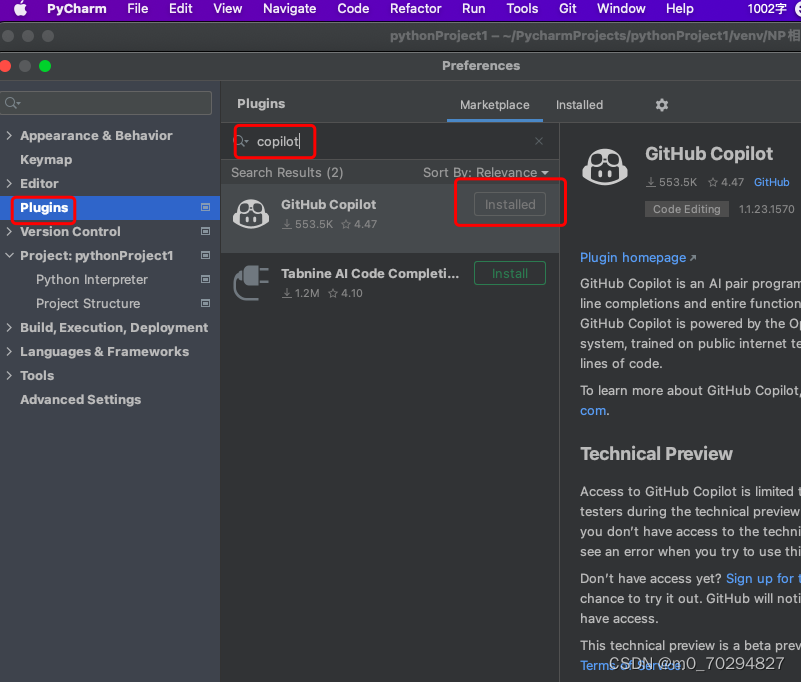Click version number 1.1.23.1570

(766, 209)
